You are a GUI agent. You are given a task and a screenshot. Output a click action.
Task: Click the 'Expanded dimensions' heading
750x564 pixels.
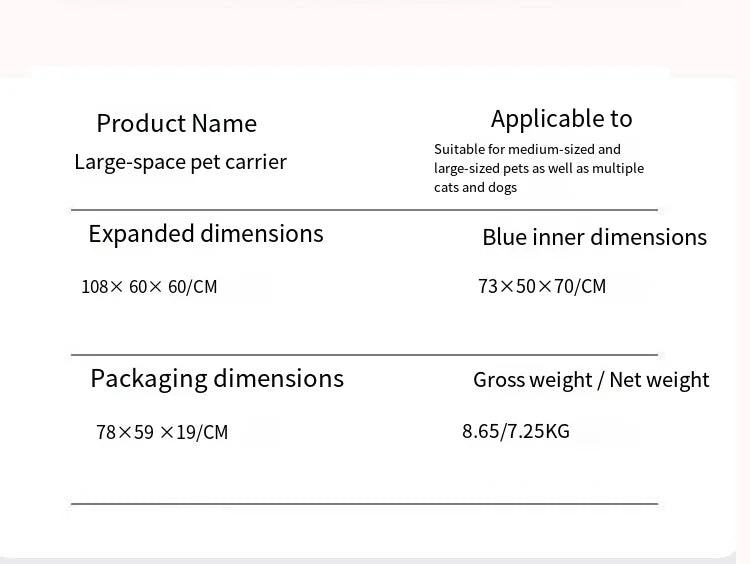[x=206, y=234]
